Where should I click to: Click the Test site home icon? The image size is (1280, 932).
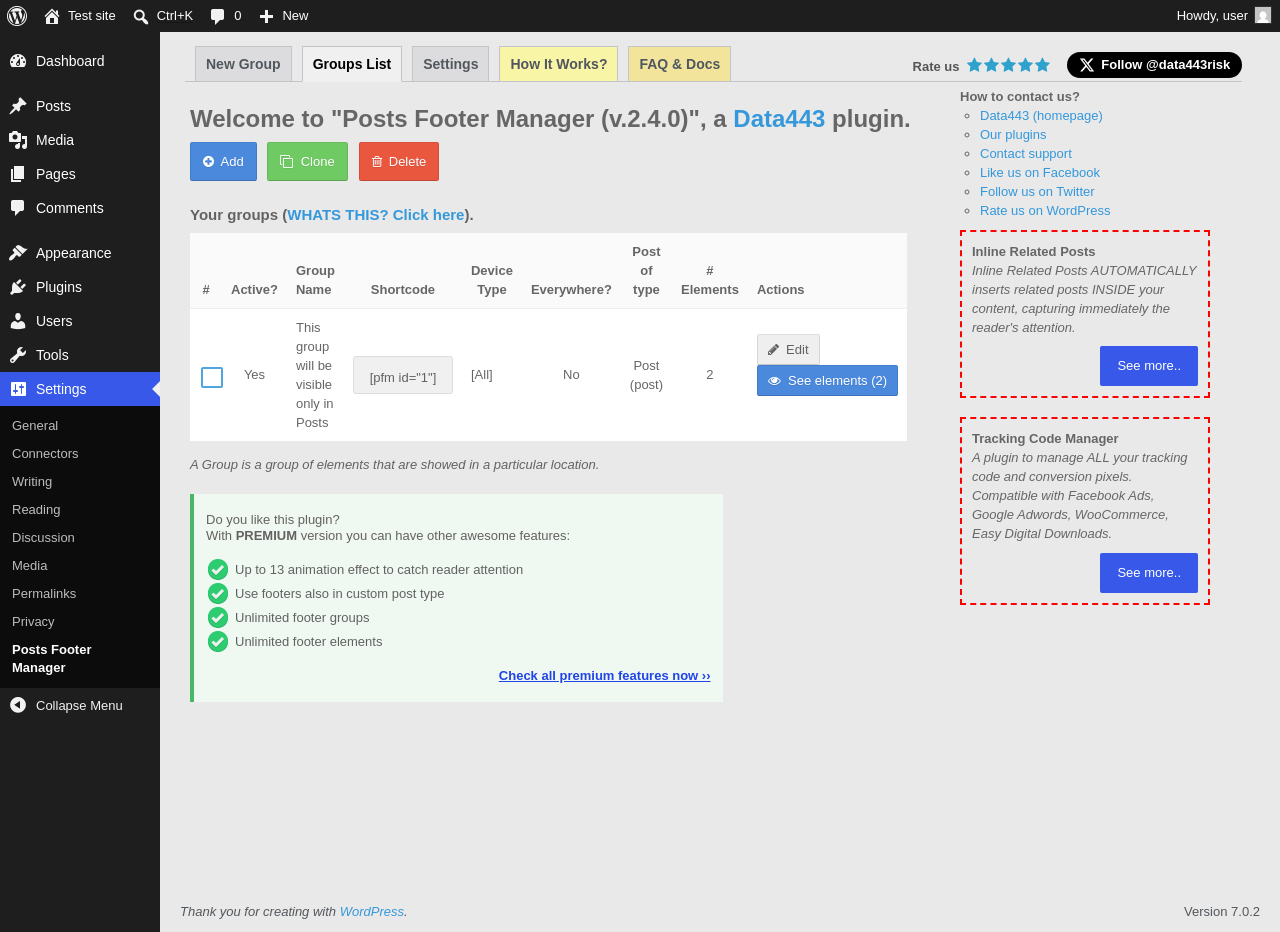tap(52, 16)
